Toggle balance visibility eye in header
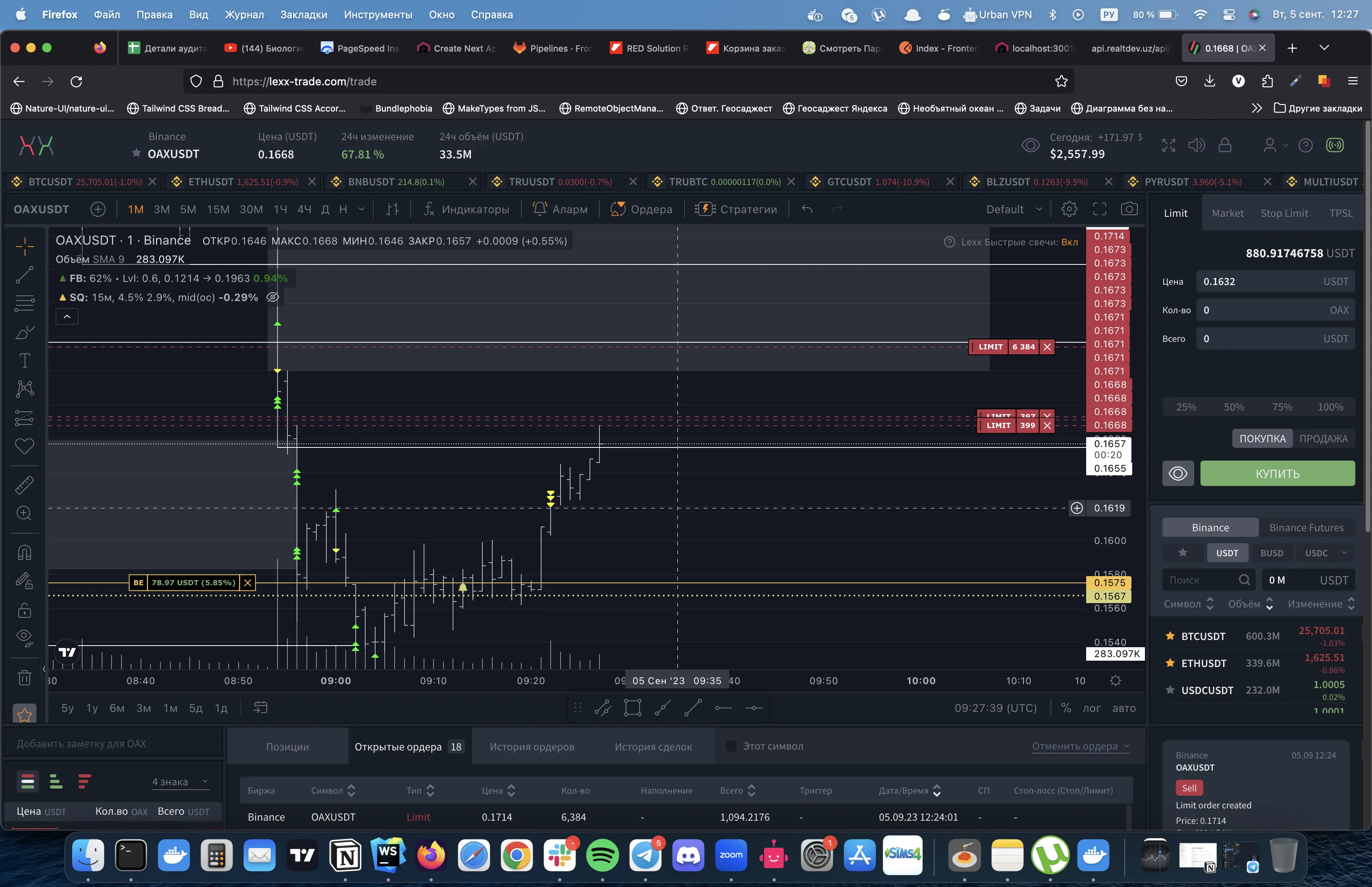This screenshot has width=1372, height=887. 1030,145
